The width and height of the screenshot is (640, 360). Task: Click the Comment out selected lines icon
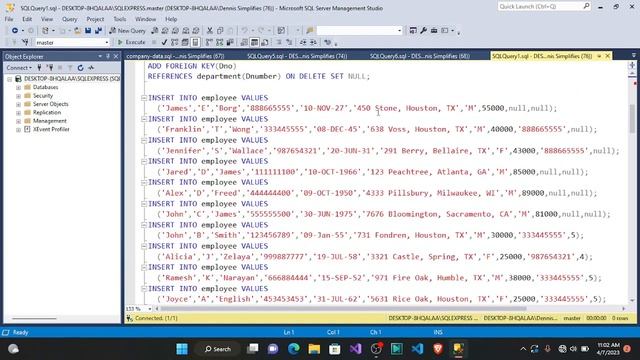tap(279, 42)
